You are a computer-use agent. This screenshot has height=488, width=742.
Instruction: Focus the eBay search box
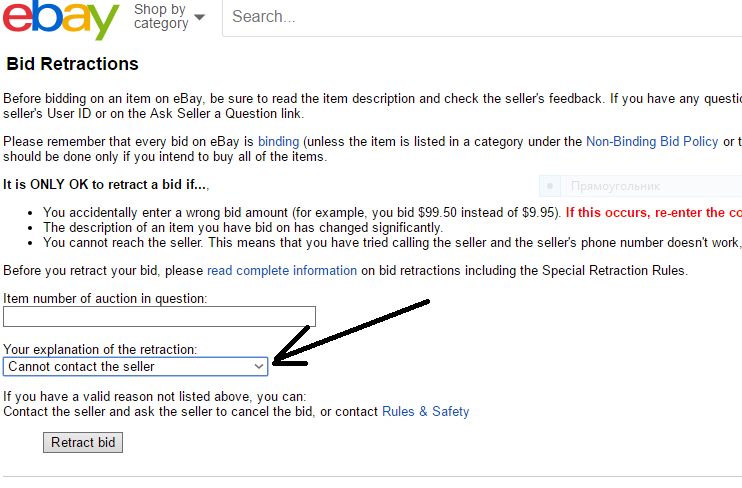[480, 17]
